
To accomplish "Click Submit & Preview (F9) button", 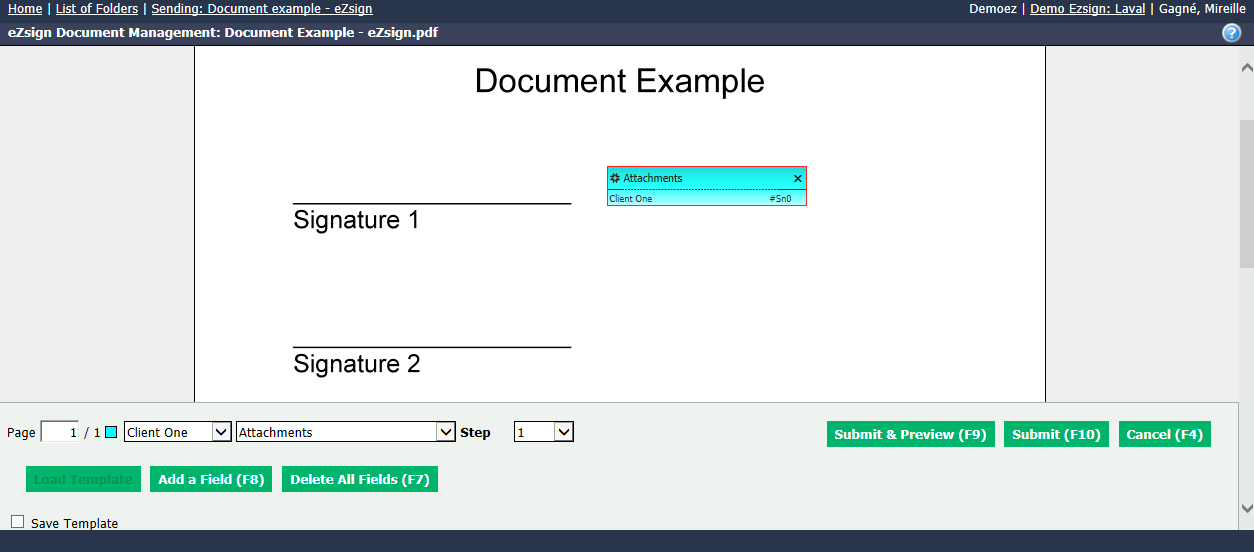I will pyautogui.click(x=911, y=434).
